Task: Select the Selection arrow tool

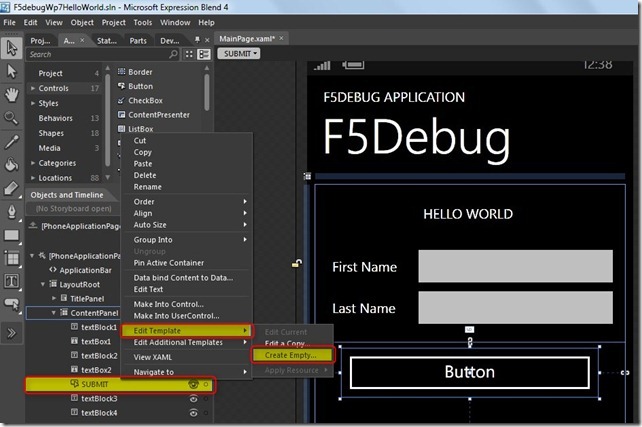Action: pyautogui.click(x=13, y=48)
